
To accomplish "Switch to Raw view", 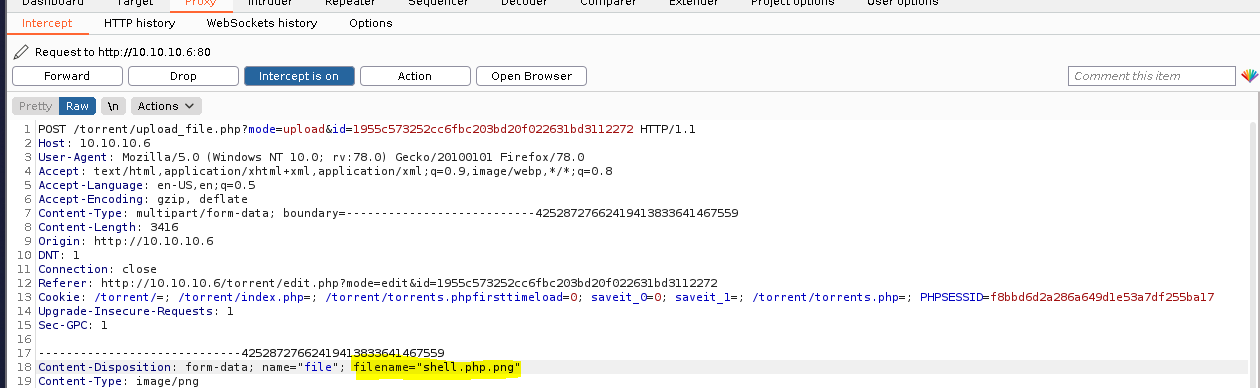I will tap(77, 106).
